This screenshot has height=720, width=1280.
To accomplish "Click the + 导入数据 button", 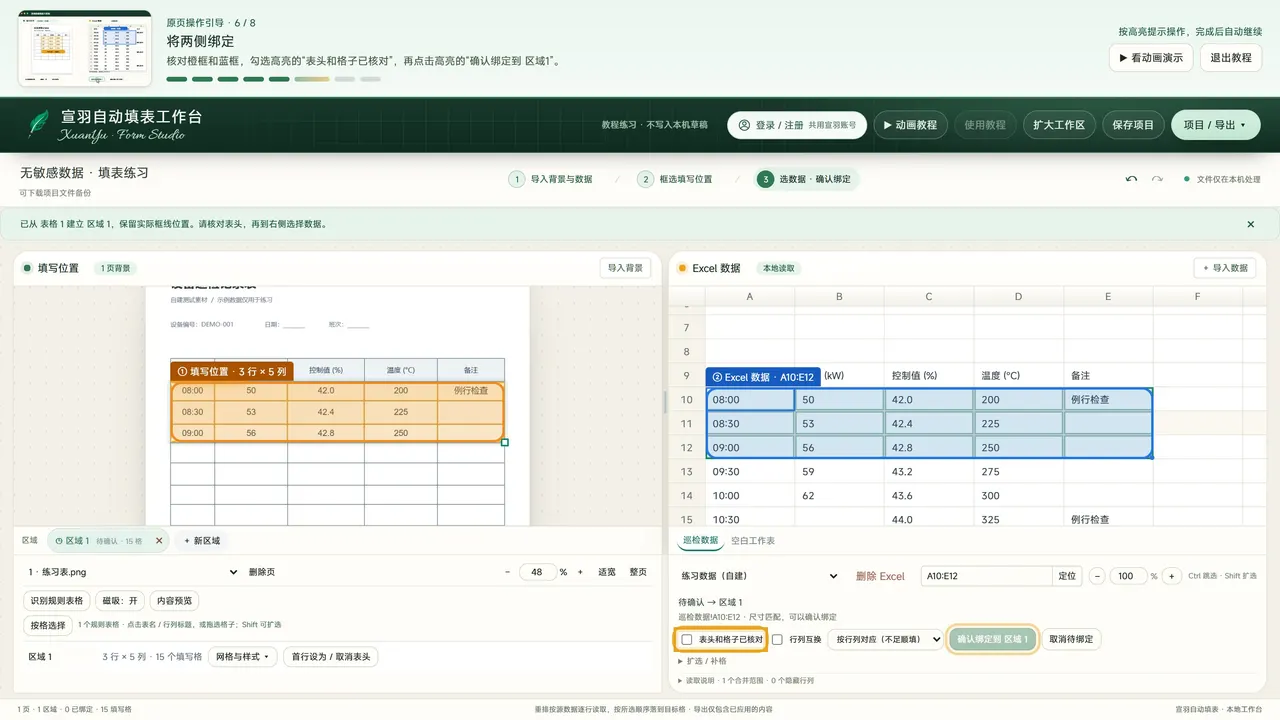I will [x=1225, y=268].
